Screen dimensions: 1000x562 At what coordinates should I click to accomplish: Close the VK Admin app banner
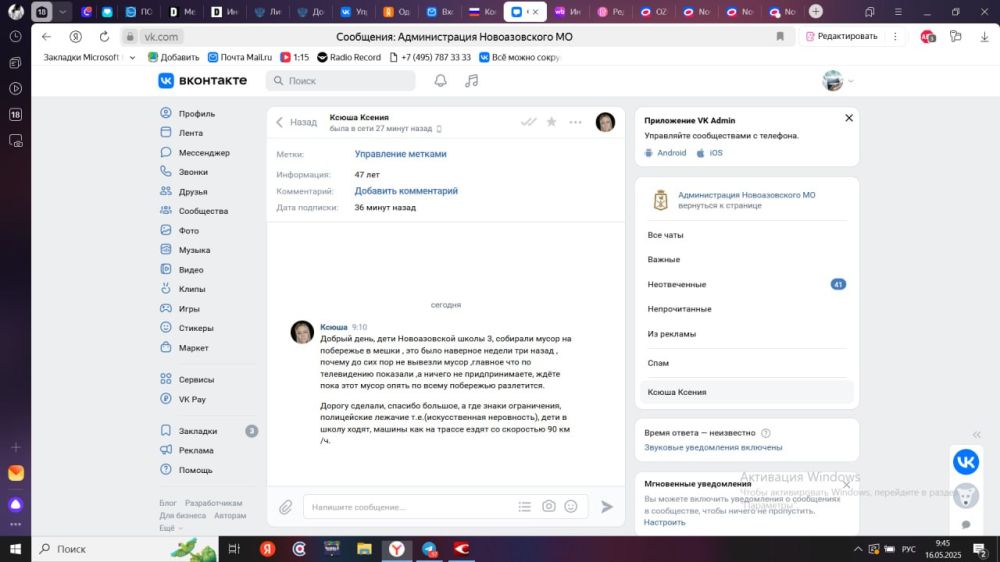click(849, 118)
